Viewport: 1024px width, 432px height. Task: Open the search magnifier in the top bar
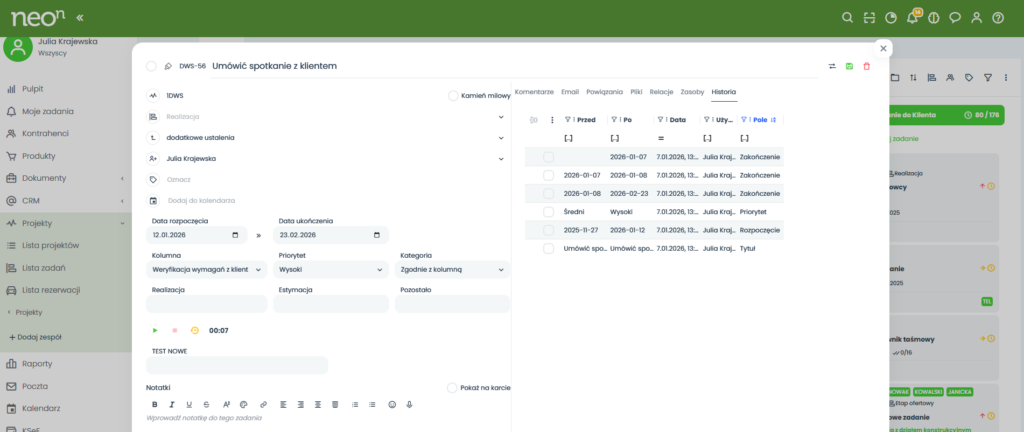pyautogui.click(x=847, y=18)
